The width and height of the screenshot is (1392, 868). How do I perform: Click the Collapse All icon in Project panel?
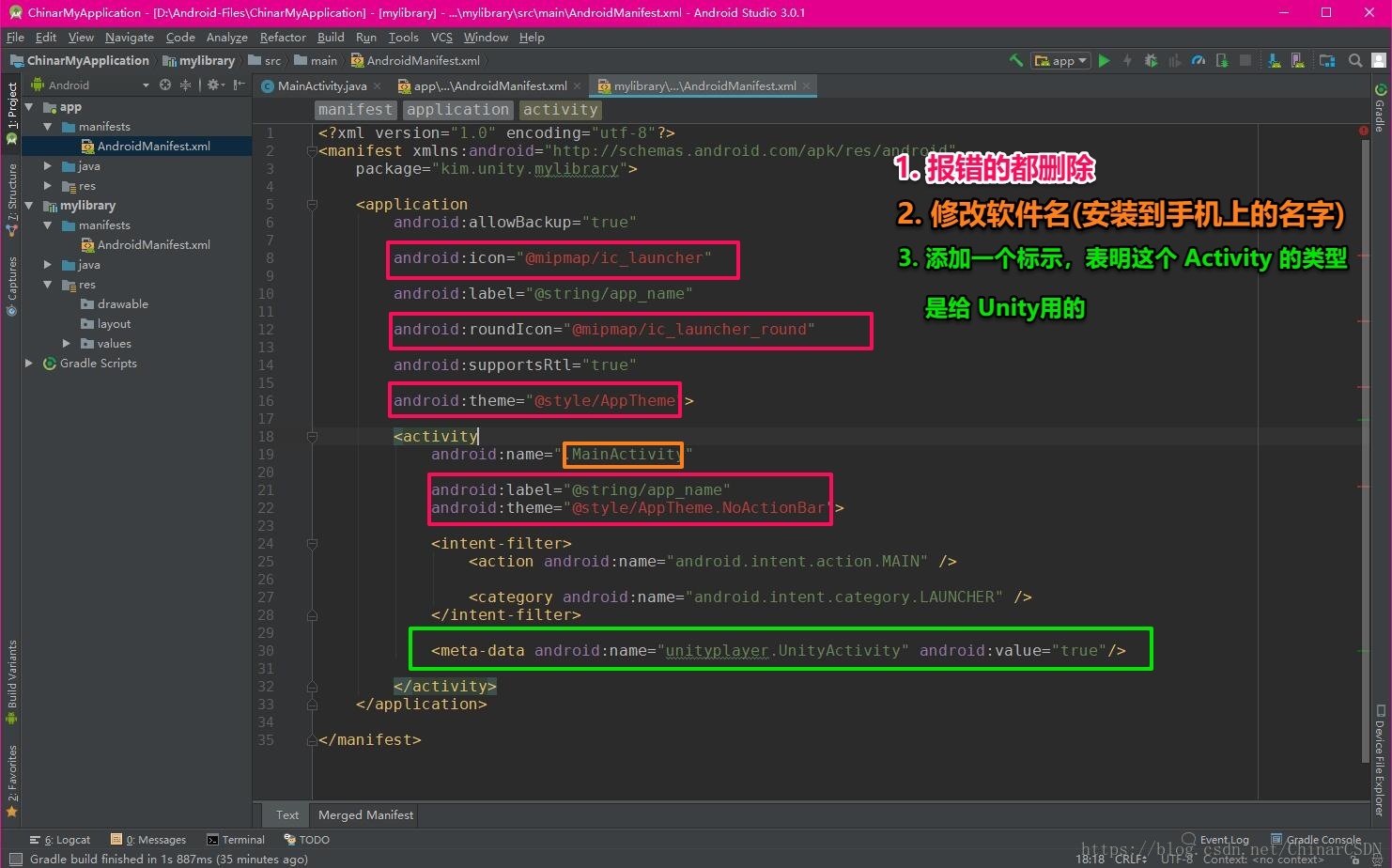point(185,85)
